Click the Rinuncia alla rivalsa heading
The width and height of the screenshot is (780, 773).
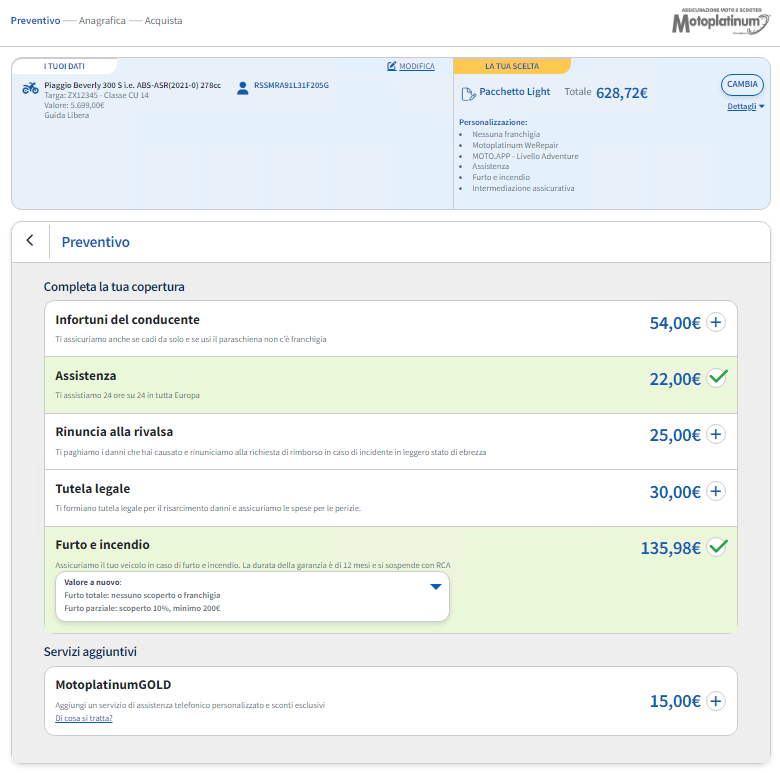point(114,432)
